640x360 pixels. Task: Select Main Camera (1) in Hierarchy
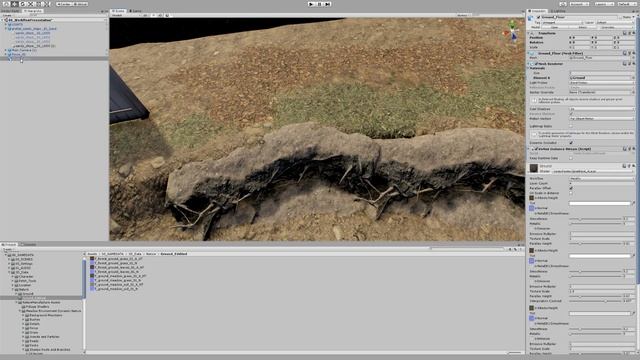tap(24, 50)
